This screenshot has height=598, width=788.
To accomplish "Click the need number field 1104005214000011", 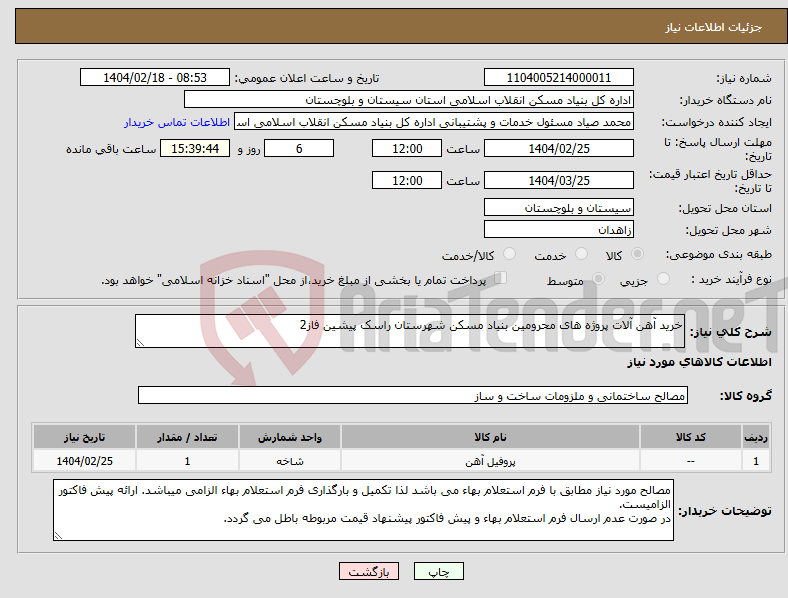I will click(558, 78).
